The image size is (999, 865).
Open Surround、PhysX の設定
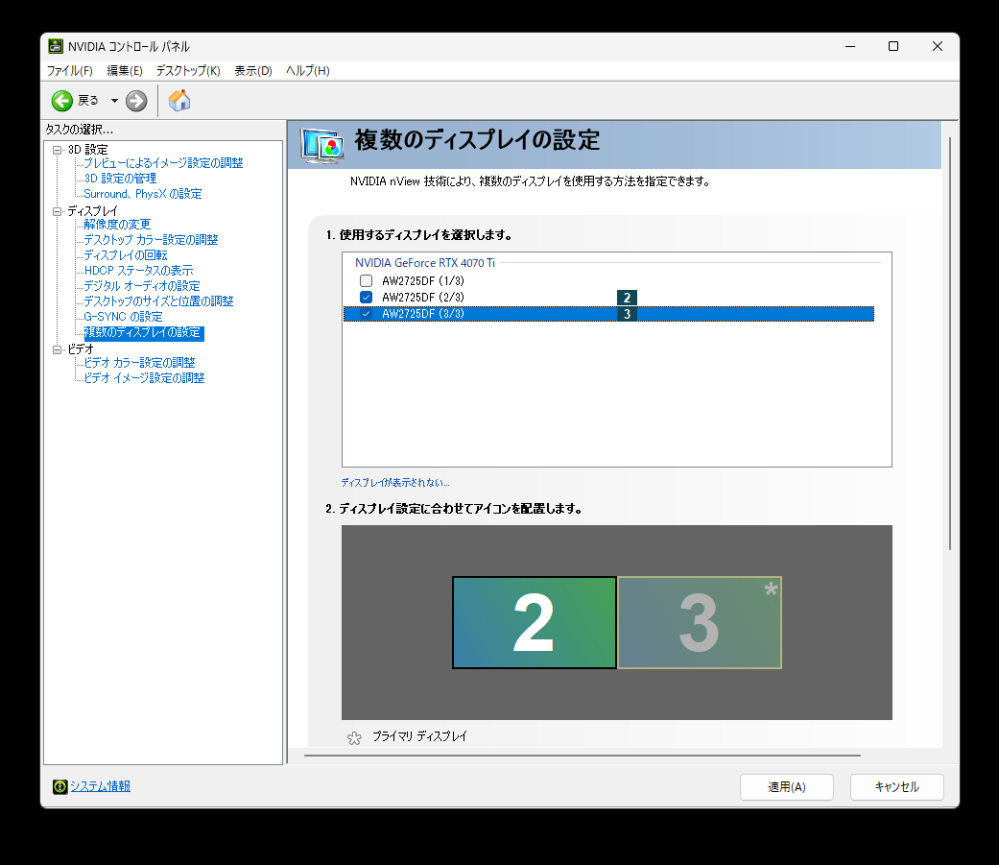(143, 194)
